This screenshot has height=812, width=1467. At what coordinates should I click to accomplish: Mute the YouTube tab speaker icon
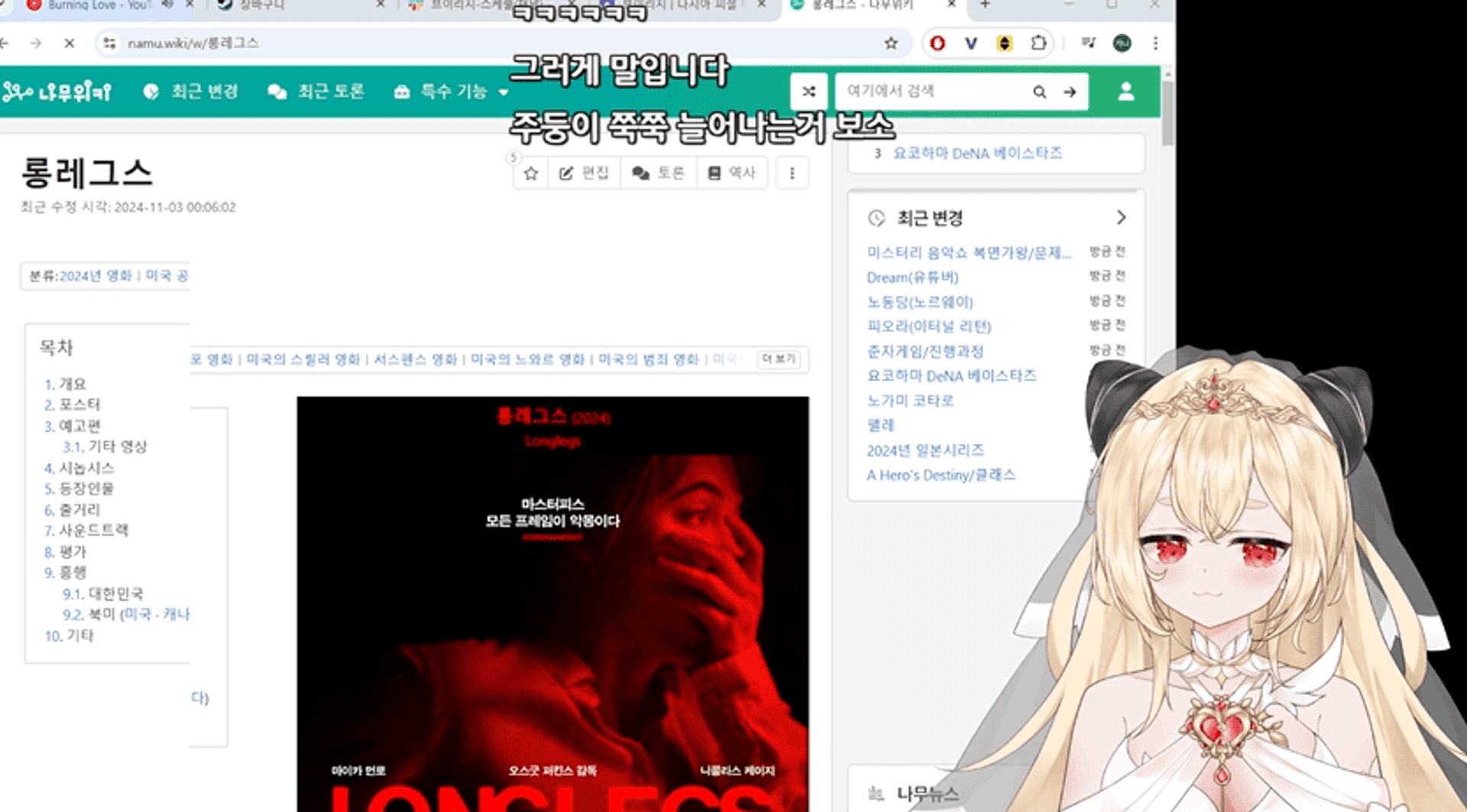pyautogui.click(x=167, y=5)
